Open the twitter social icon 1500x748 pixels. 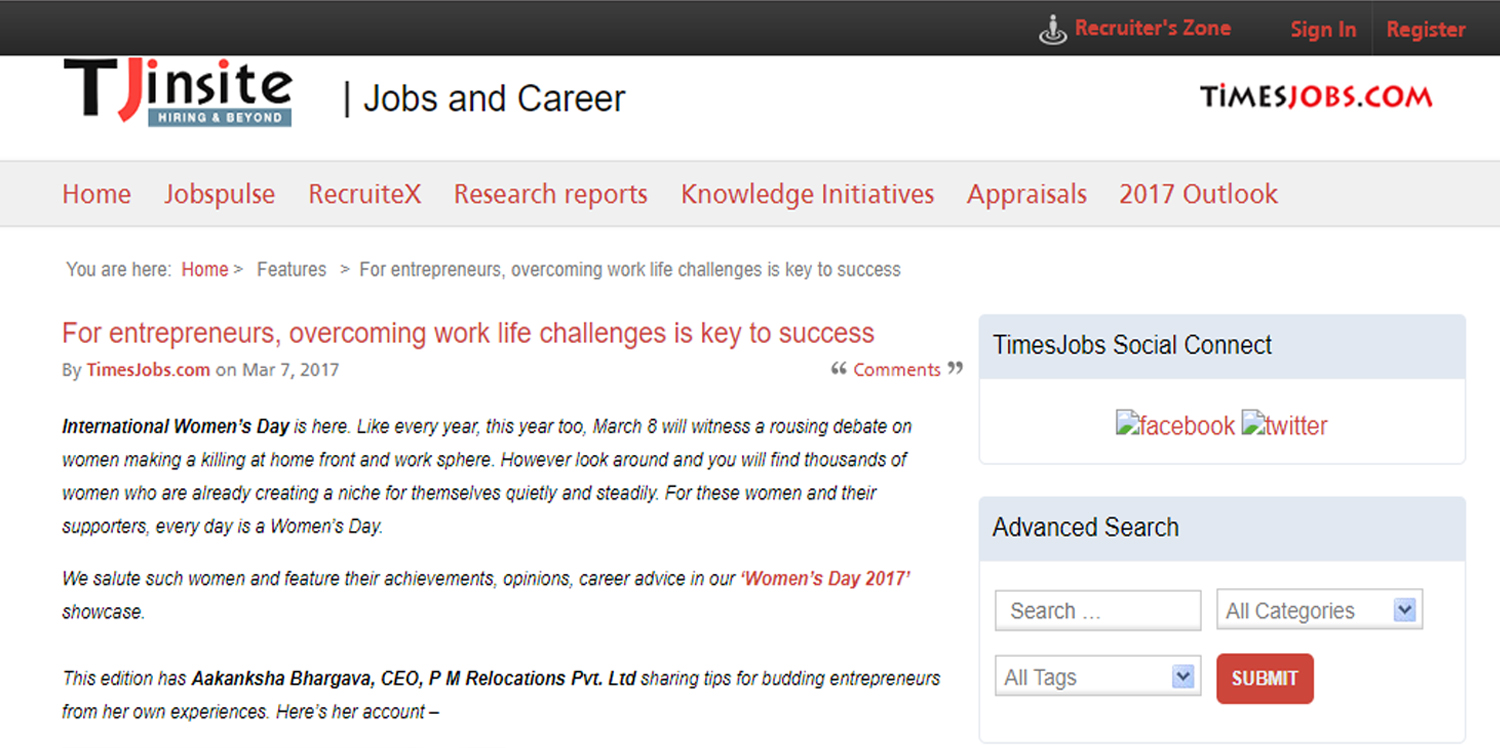(x=1284, y=425)
